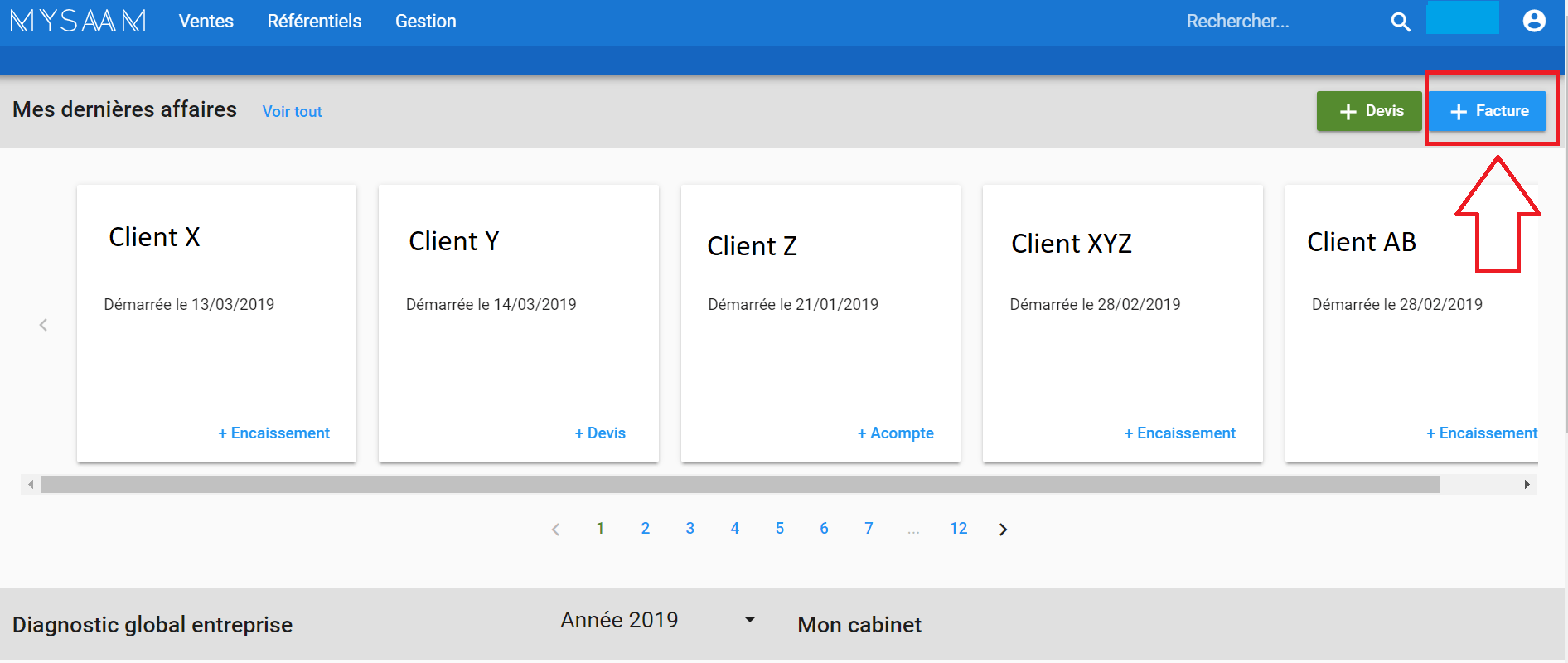1568x663 pixels.
Task: Click 'Mon cabinet' heading
Action: pos(859,625)
